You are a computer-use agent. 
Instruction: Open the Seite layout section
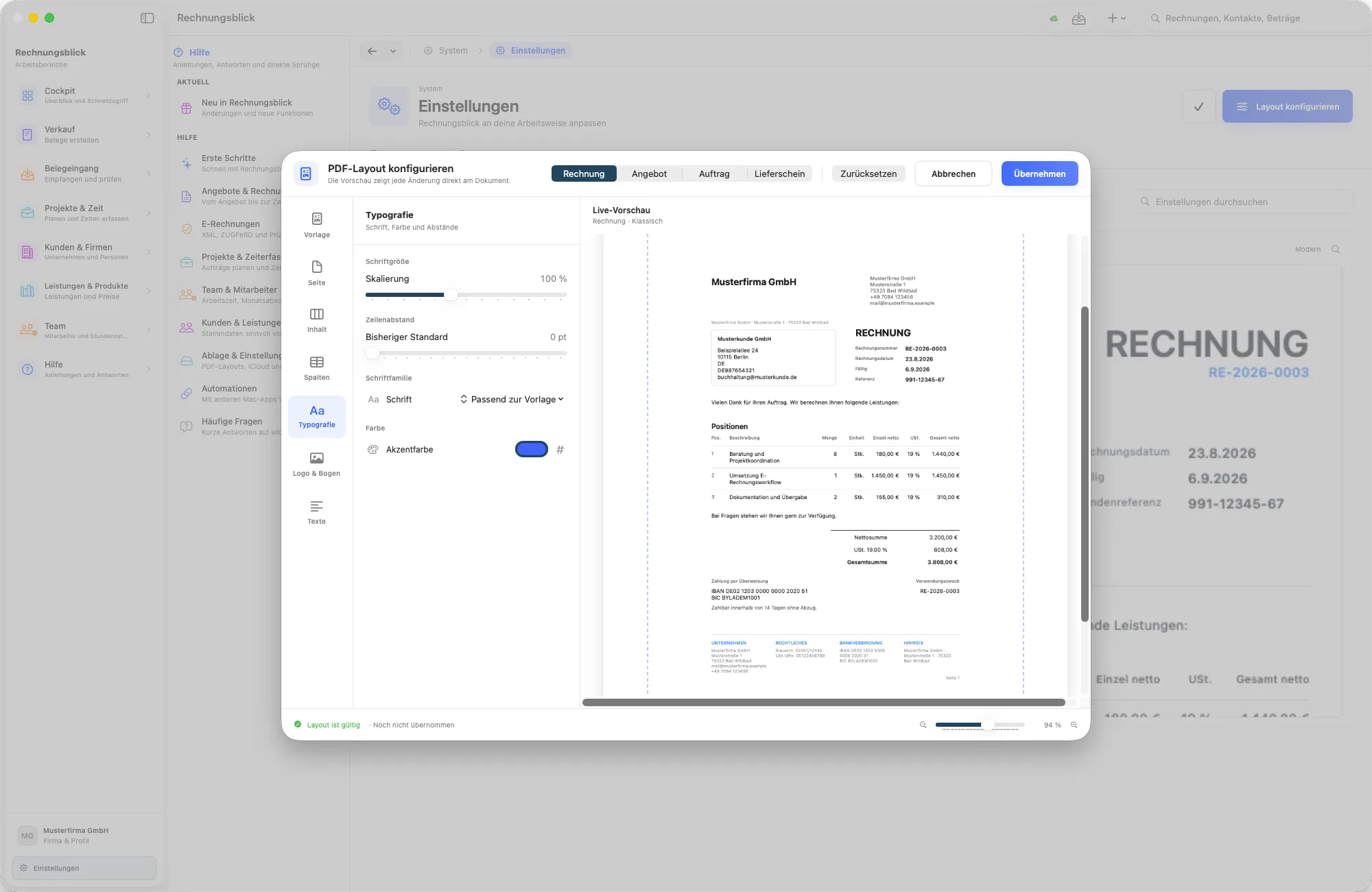(x=317, y=273)
